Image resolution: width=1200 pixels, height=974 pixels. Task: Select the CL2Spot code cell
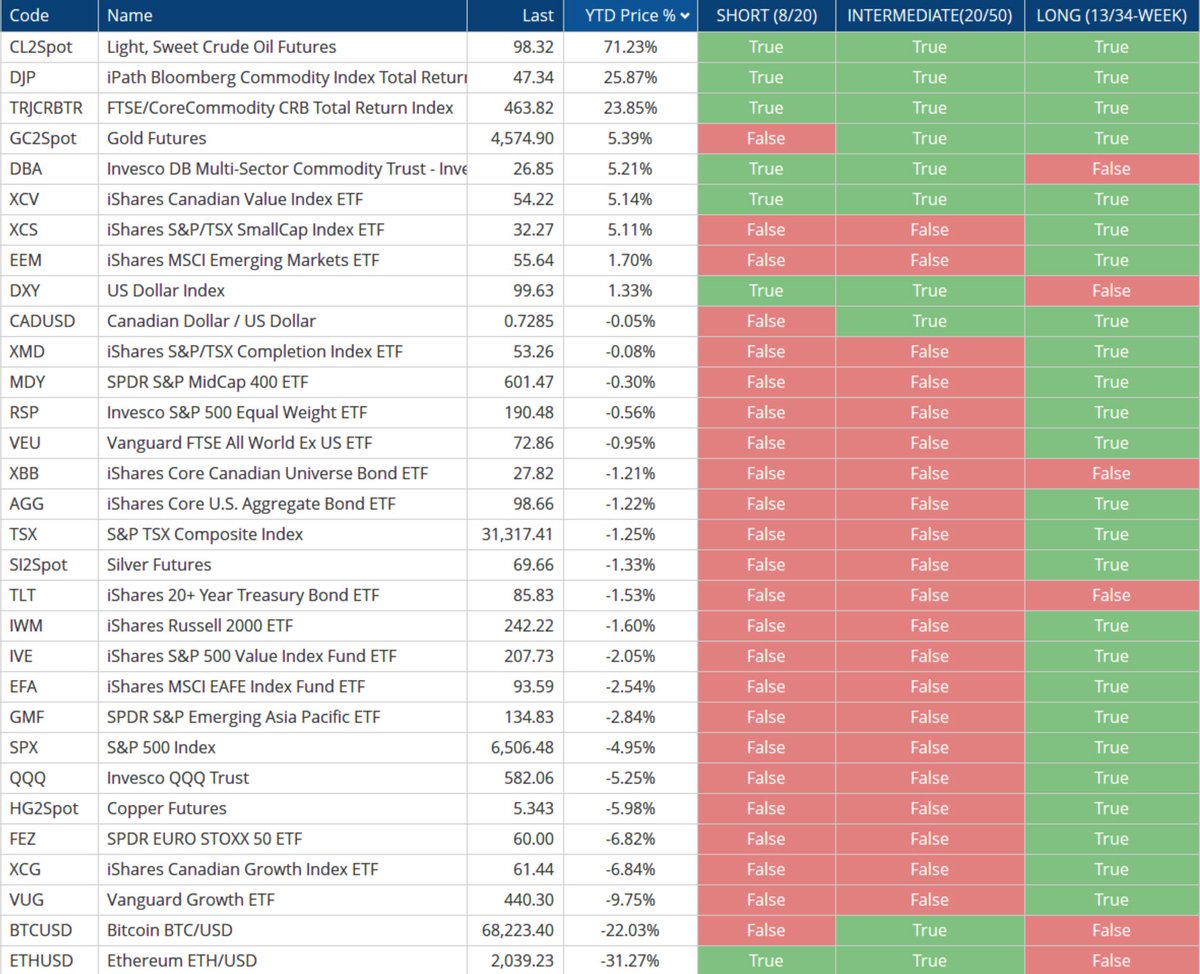pos(49,47)
